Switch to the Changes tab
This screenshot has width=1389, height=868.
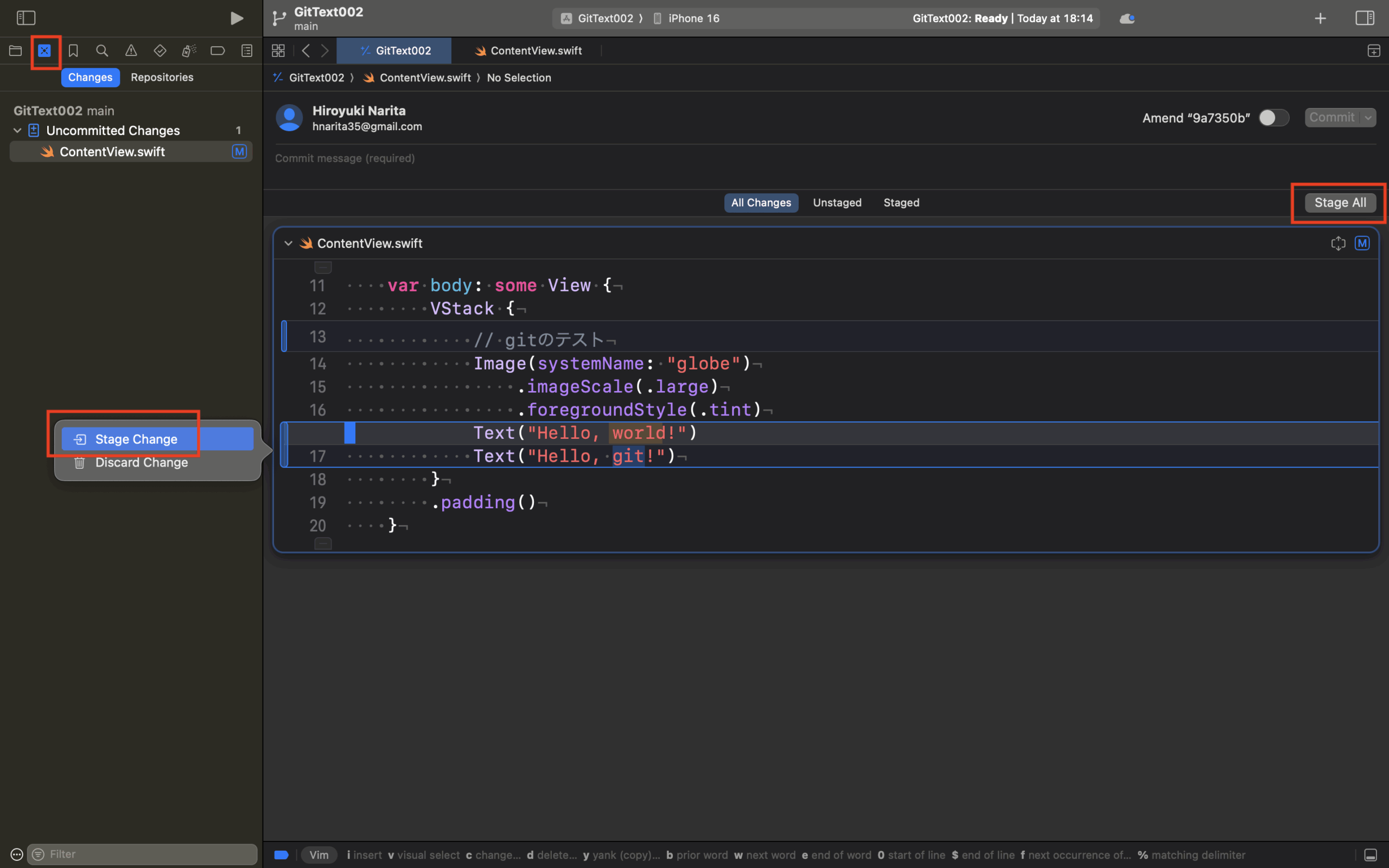point(90,77)
